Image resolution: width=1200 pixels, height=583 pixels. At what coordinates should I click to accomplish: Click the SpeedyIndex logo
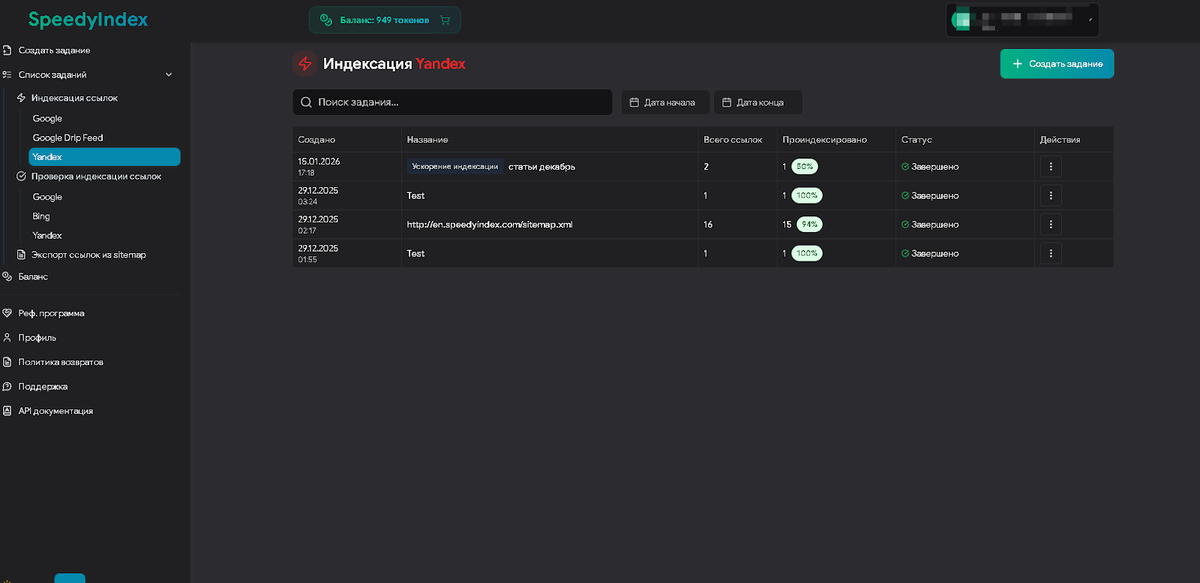88,20
